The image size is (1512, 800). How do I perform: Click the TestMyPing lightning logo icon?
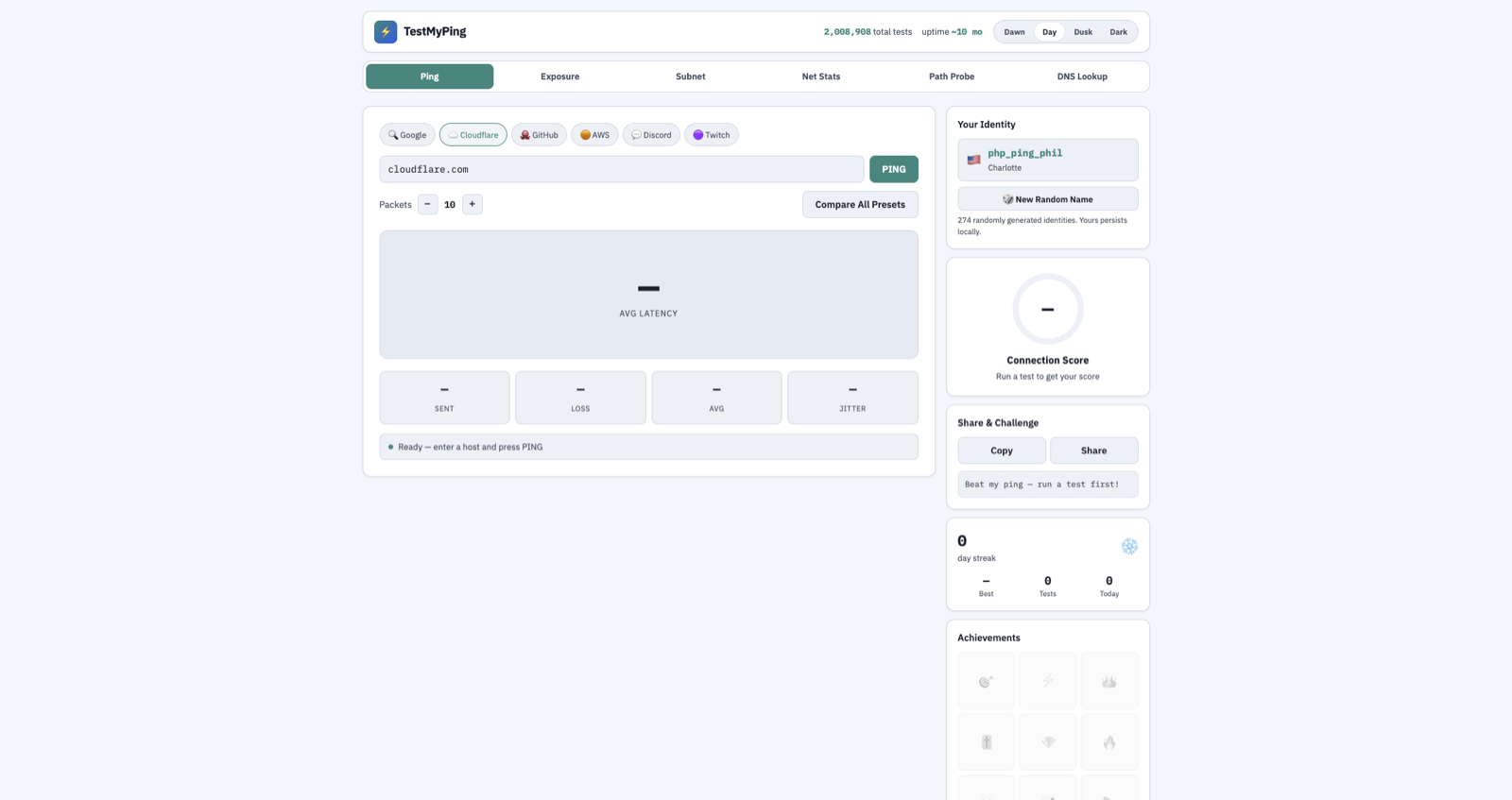pos(386,32)
